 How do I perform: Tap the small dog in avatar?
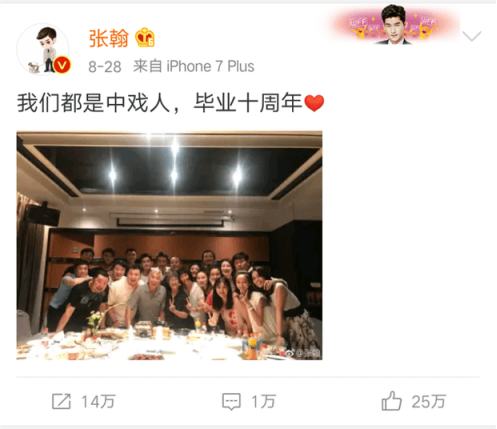click(x=34, y=67)
